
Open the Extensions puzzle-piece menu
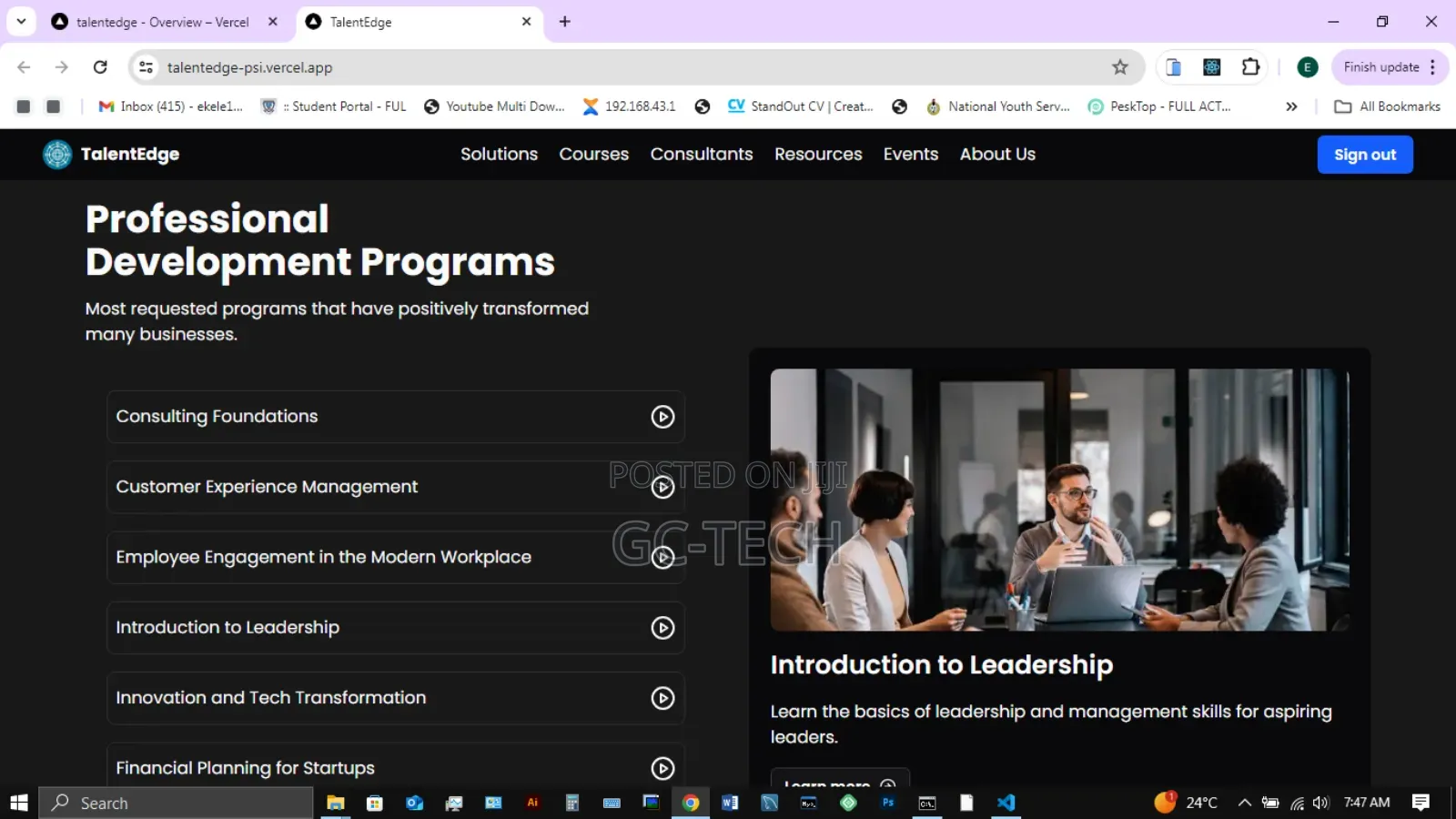click(1250, 67)
